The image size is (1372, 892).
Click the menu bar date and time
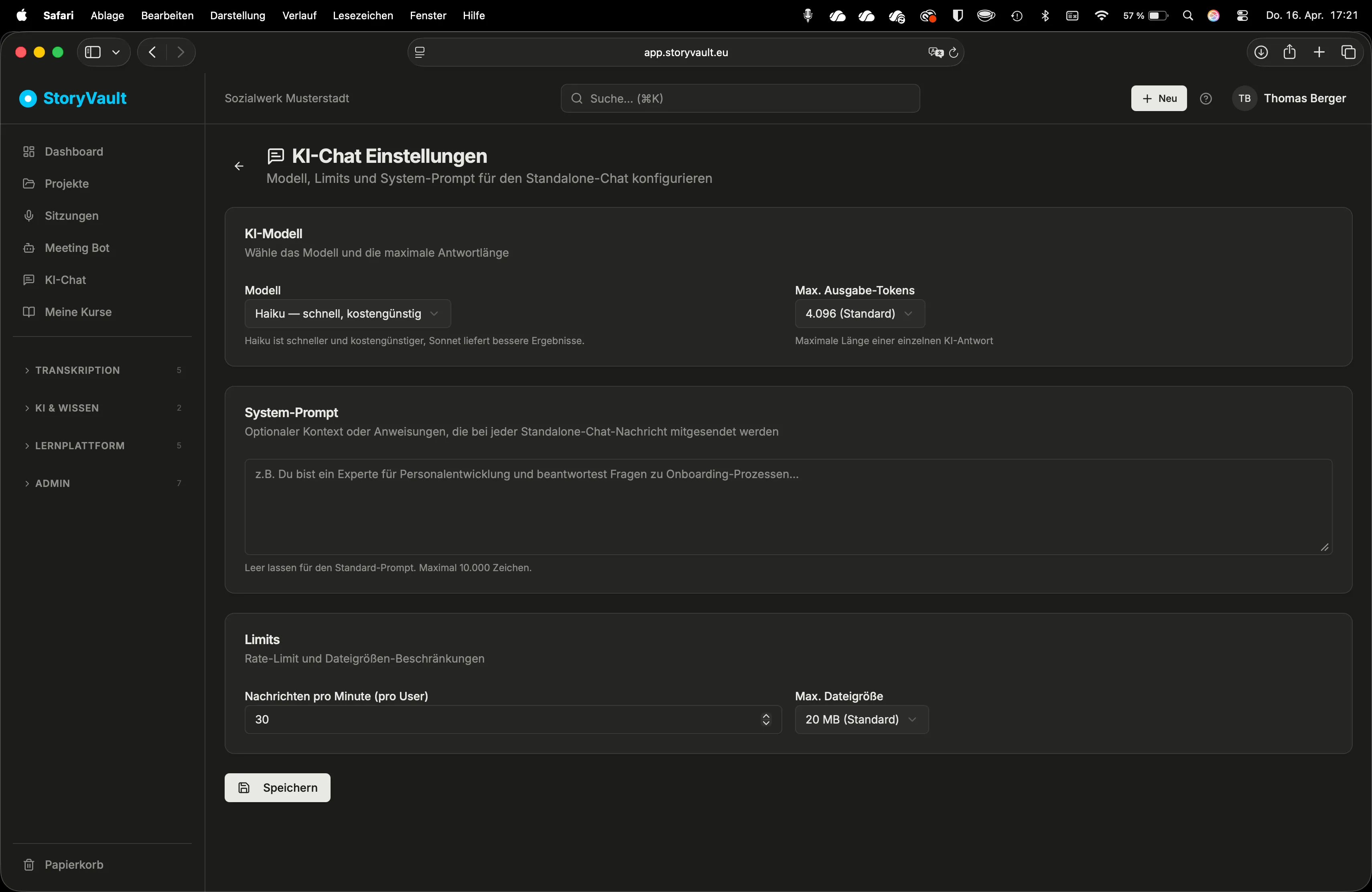(1312, 16)
